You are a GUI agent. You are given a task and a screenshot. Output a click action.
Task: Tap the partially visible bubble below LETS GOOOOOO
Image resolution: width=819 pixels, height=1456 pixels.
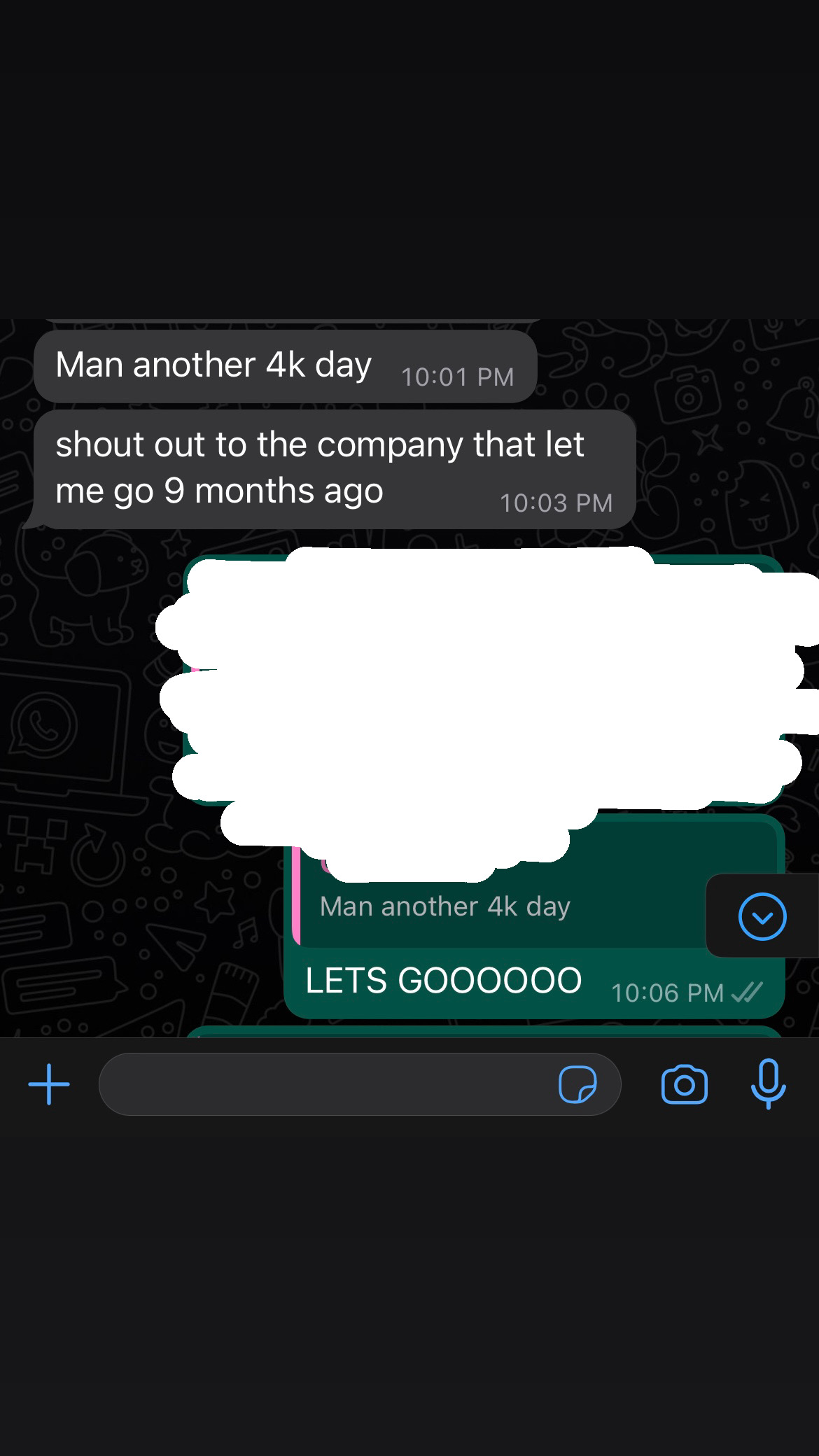point(483,1031)
